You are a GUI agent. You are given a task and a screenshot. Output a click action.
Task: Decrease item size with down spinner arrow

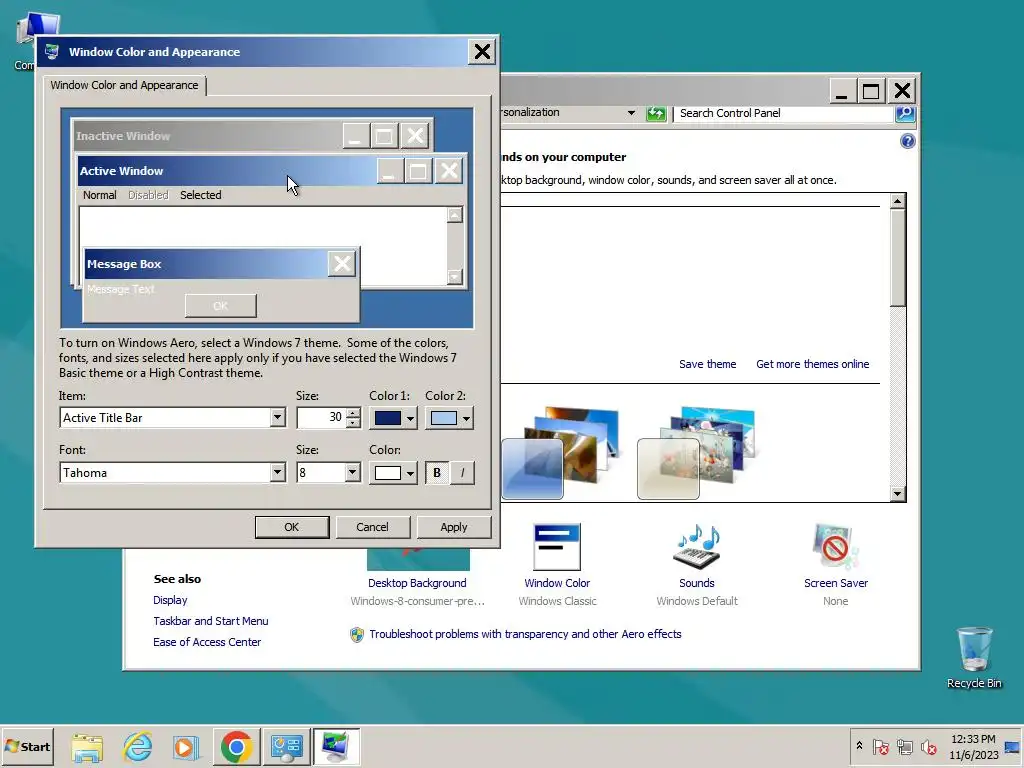coord(353,423)
